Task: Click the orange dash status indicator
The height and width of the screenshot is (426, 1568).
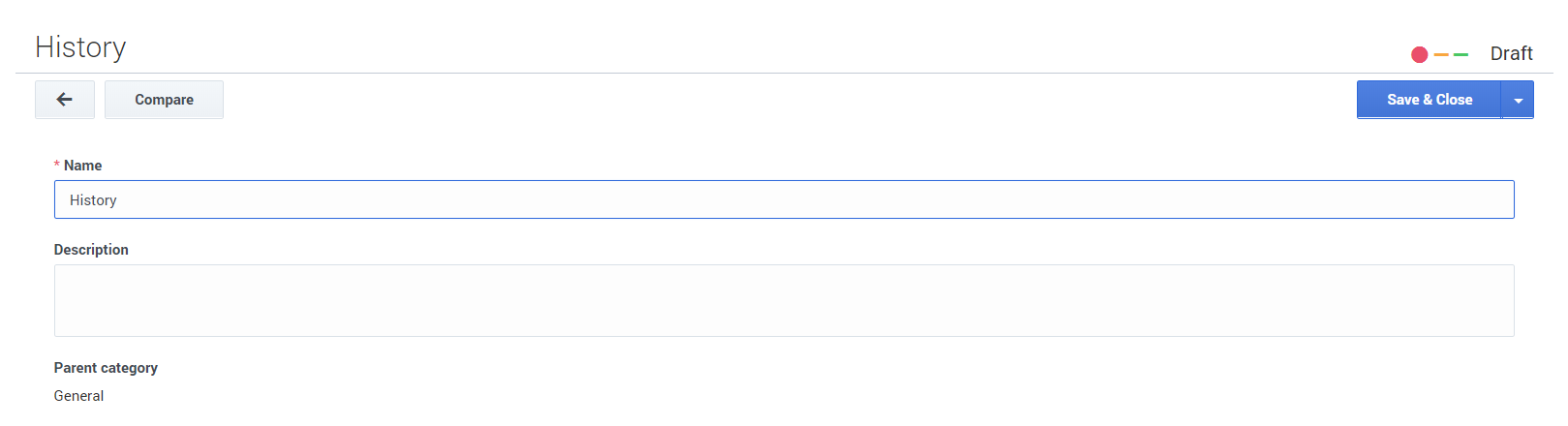Action: coord(1441,54)
